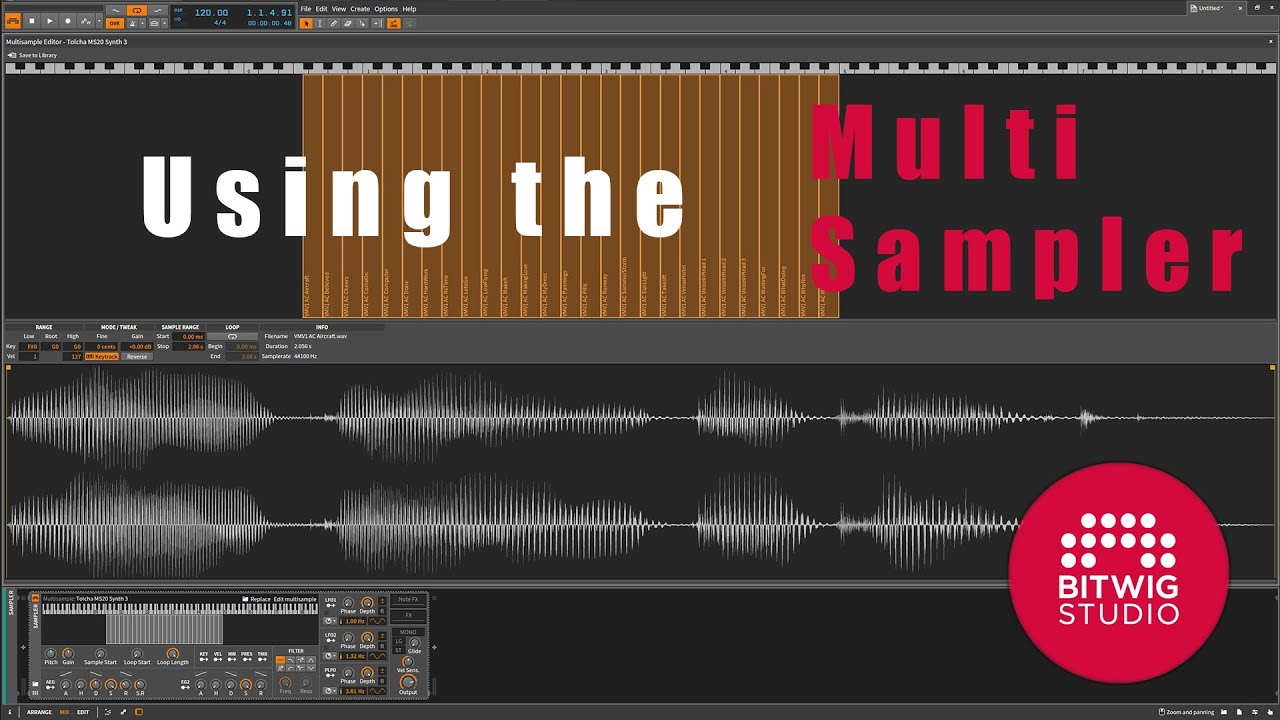Toggle the Loop enable button in LOOP section
Viewport: 1280px width, 720px height.
233,336
